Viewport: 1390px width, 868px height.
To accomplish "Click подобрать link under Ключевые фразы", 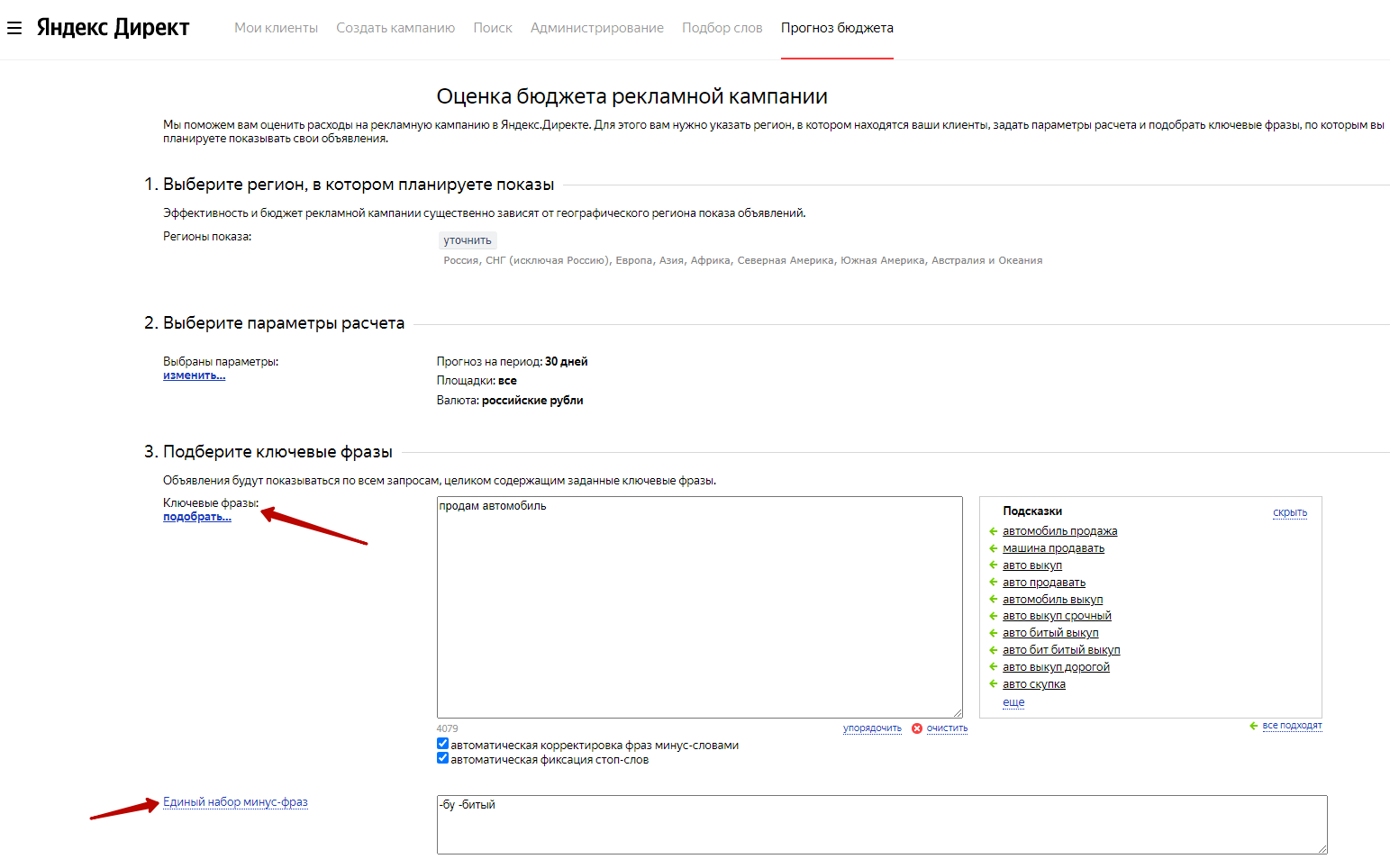I will [196, 517].
